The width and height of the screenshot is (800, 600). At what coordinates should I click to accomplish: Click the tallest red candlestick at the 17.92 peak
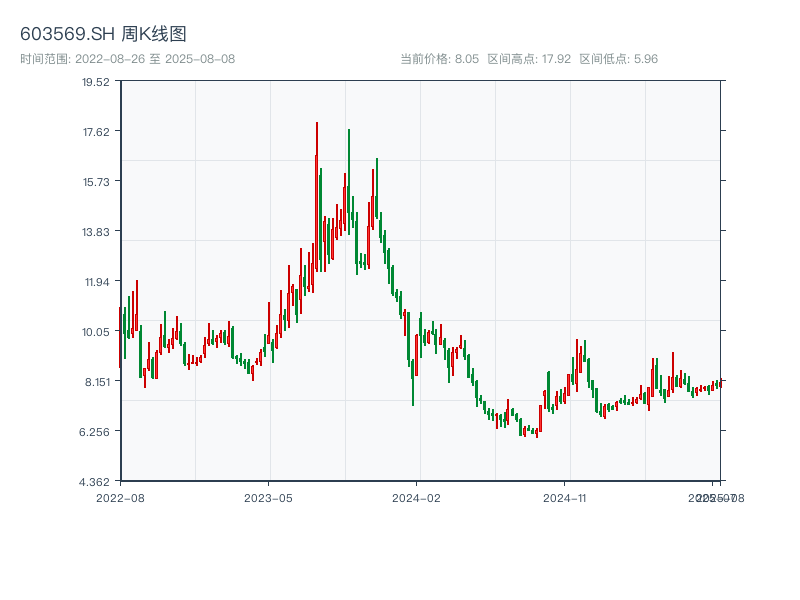[317, 197]
